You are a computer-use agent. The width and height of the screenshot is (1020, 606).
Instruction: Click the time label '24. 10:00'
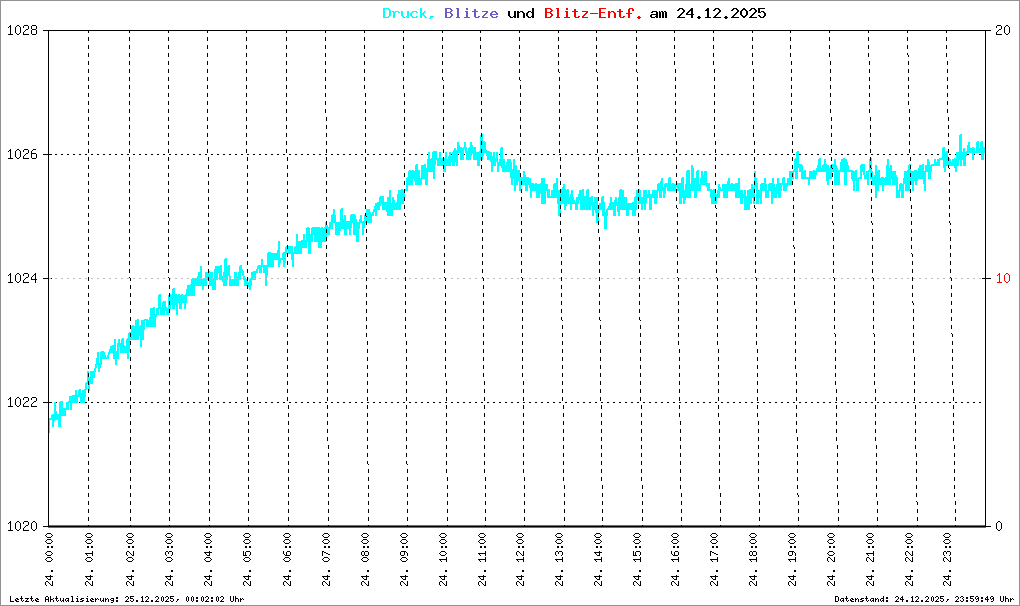tap(443, 560)
